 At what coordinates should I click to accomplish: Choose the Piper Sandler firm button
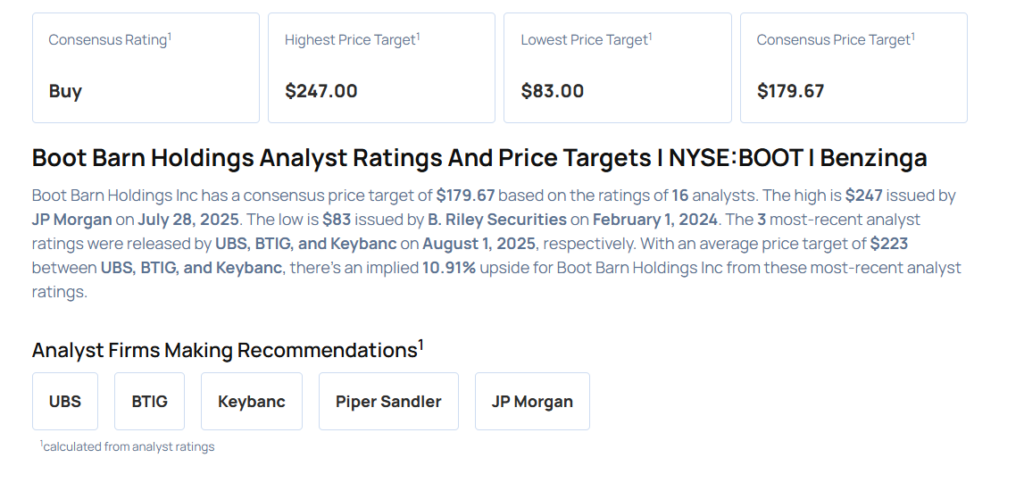(x=388, y=401)
